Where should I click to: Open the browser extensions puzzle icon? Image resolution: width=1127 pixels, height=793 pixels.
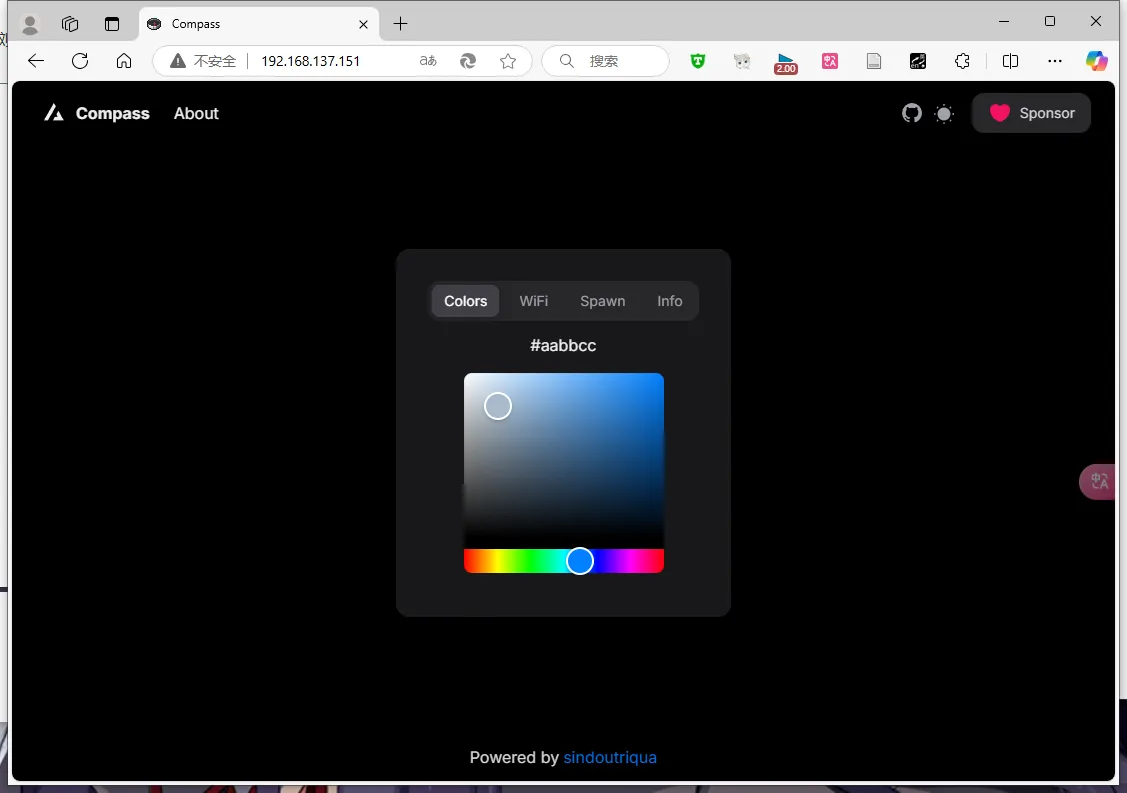[x=962, y=61]
